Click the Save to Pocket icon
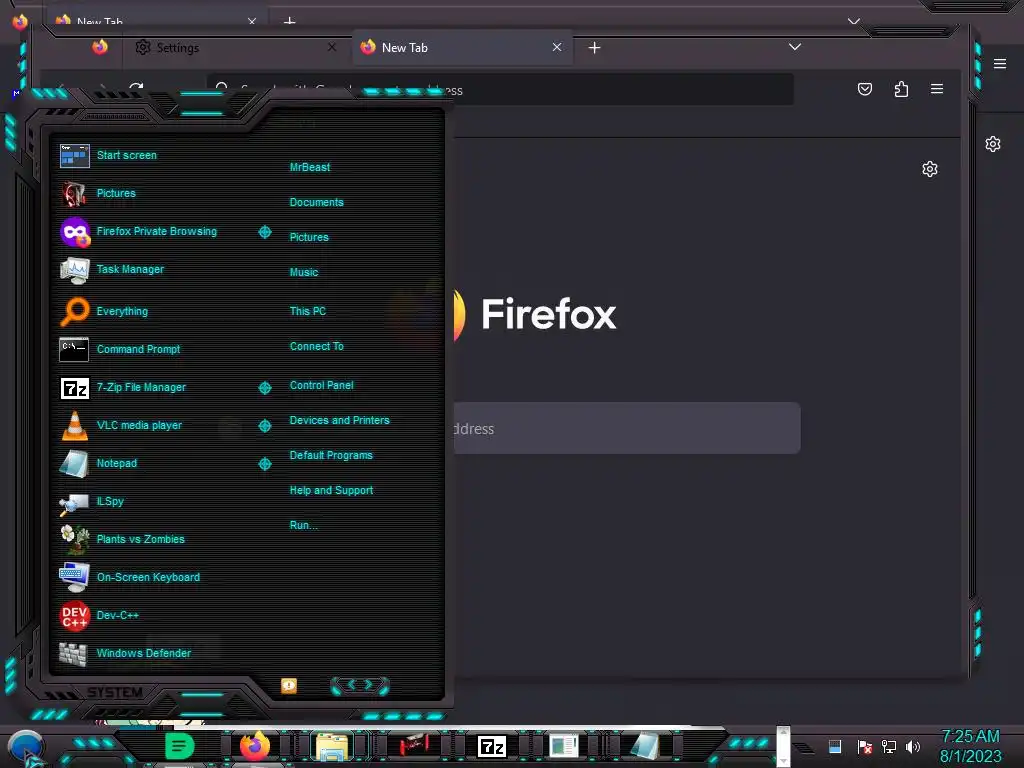The image size is (1024, 768). 865,89
